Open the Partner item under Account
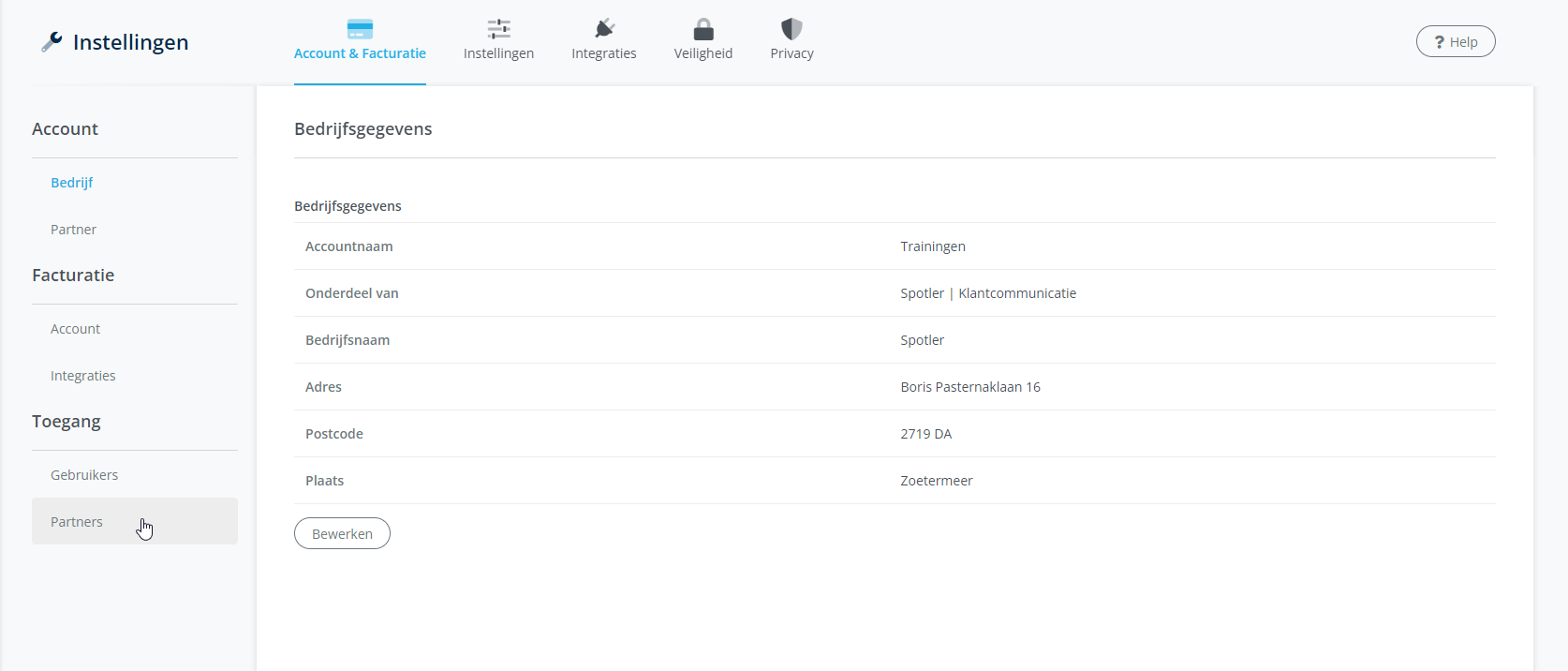The height and width of the screenshot is (671, 1568). coord(74,230)
